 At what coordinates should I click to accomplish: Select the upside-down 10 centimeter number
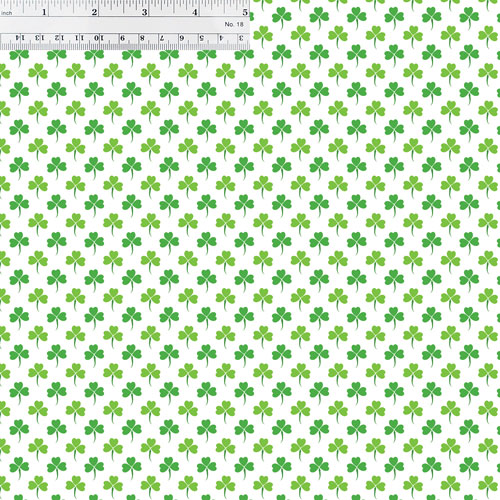coord(99,38)
